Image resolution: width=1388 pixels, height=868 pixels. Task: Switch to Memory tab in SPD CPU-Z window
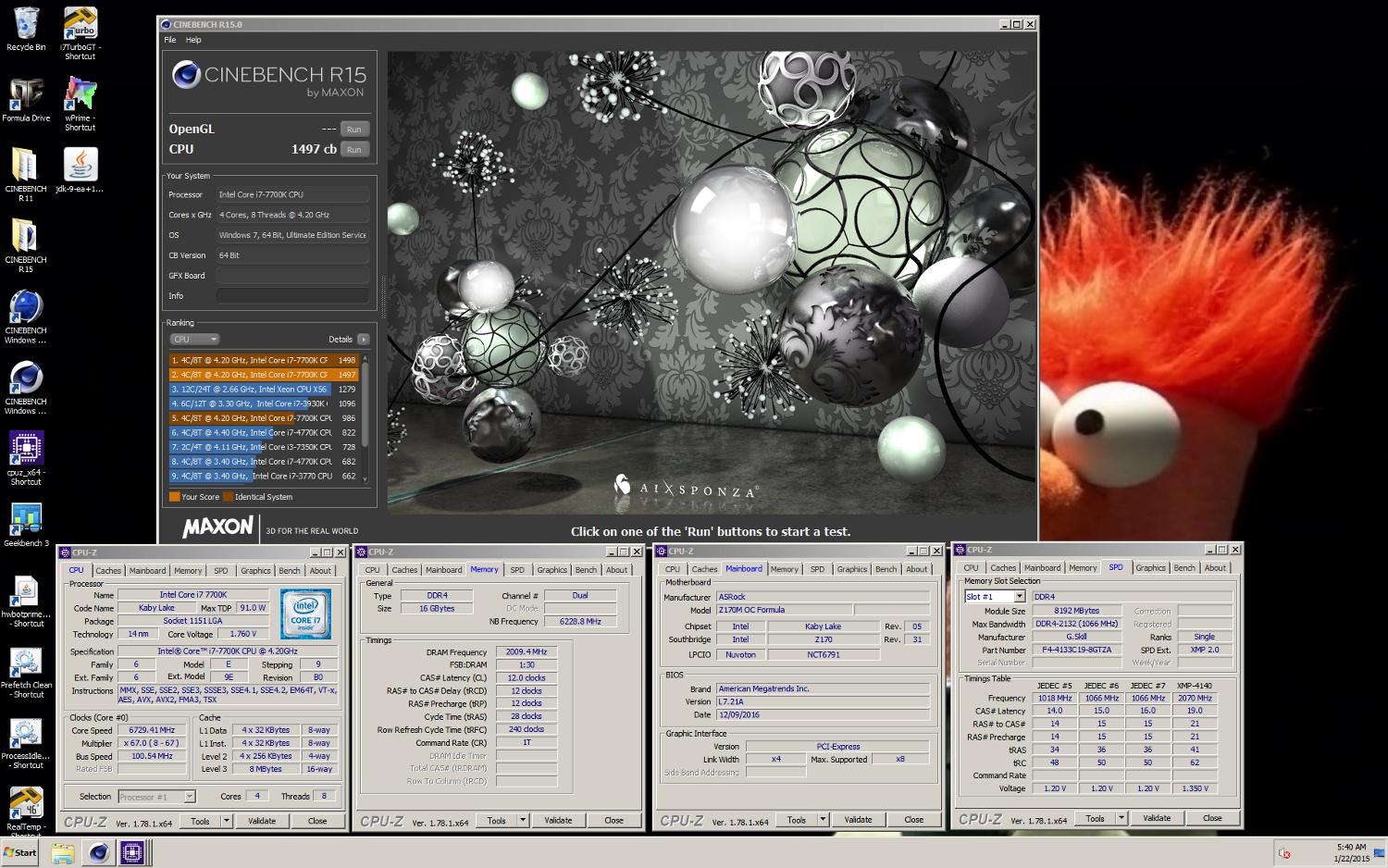click(1083, 568)
